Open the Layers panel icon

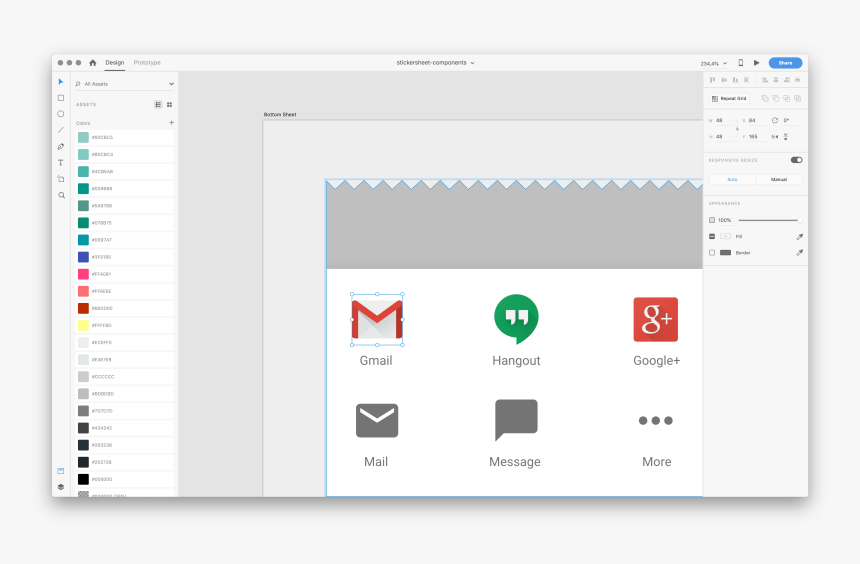coord(61,487)
